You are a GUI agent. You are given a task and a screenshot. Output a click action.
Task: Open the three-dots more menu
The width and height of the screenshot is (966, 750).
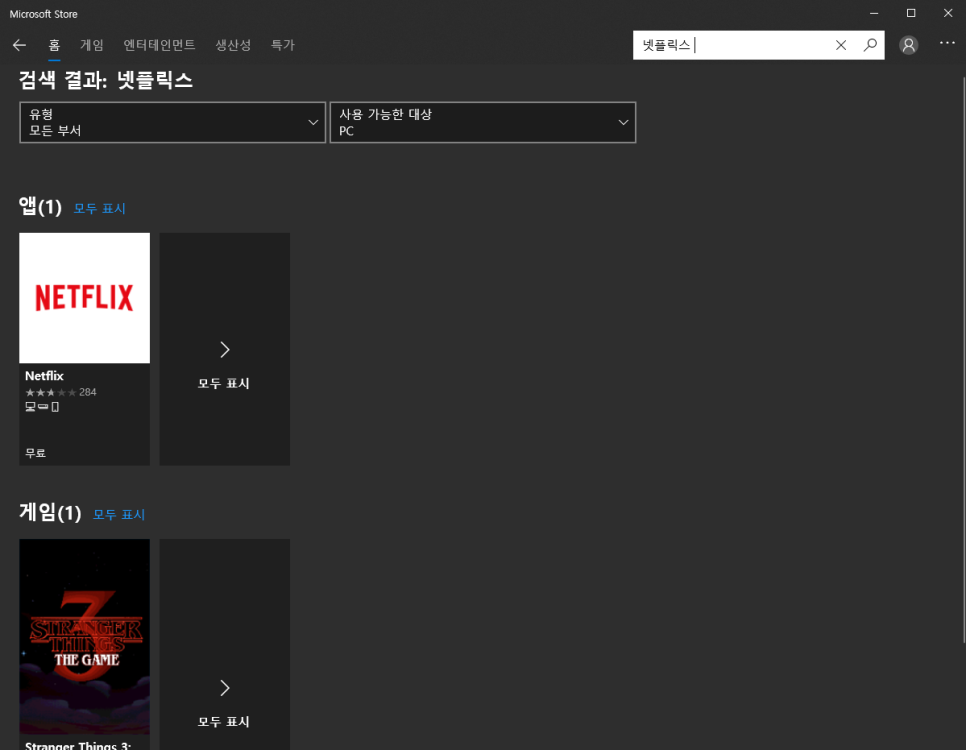pyautogui.click(x=947, y=43)
